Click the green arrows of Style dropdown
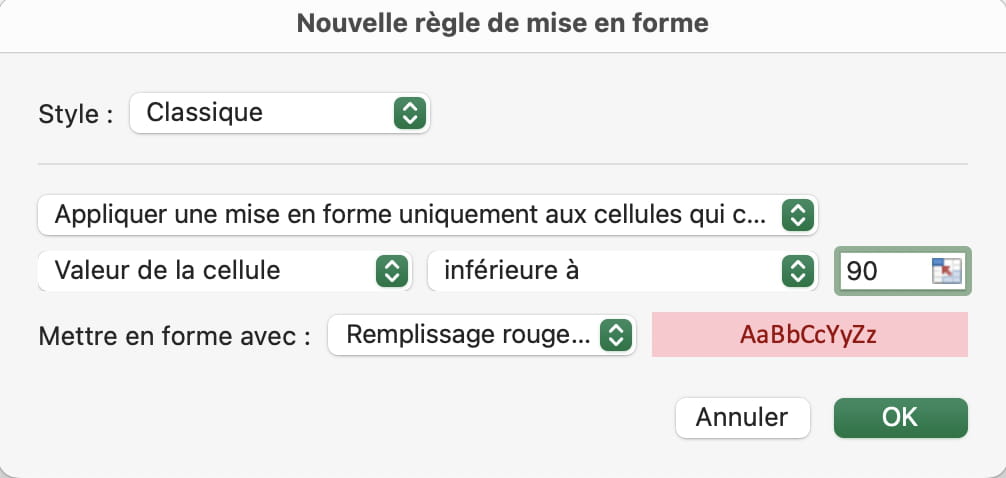1006x478 pixels. [x=410, y=114]
